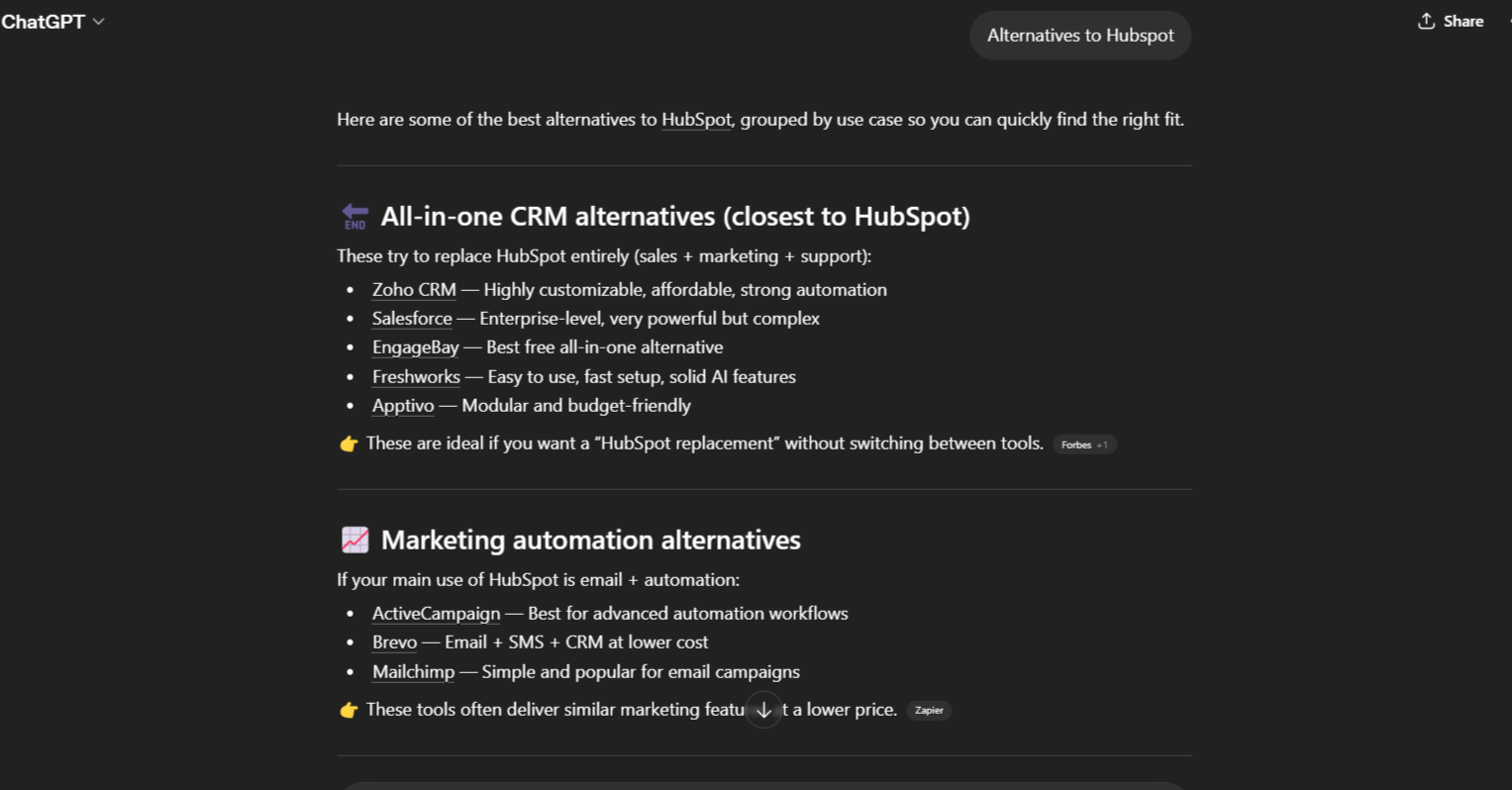This screenshot has width=1512, height=790.
Task: Click the END arrow emoji beside the CRM heading
Action: point(353,215)
